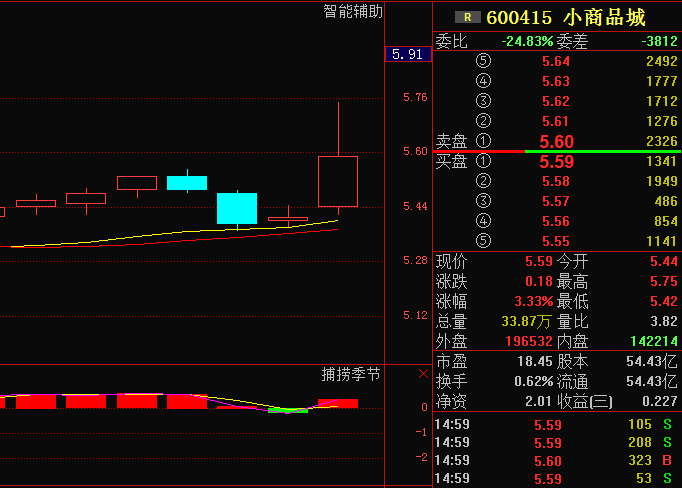Click the R badge beside stock code
Viewport: 682px width, 488px height.
pos(468,17)
